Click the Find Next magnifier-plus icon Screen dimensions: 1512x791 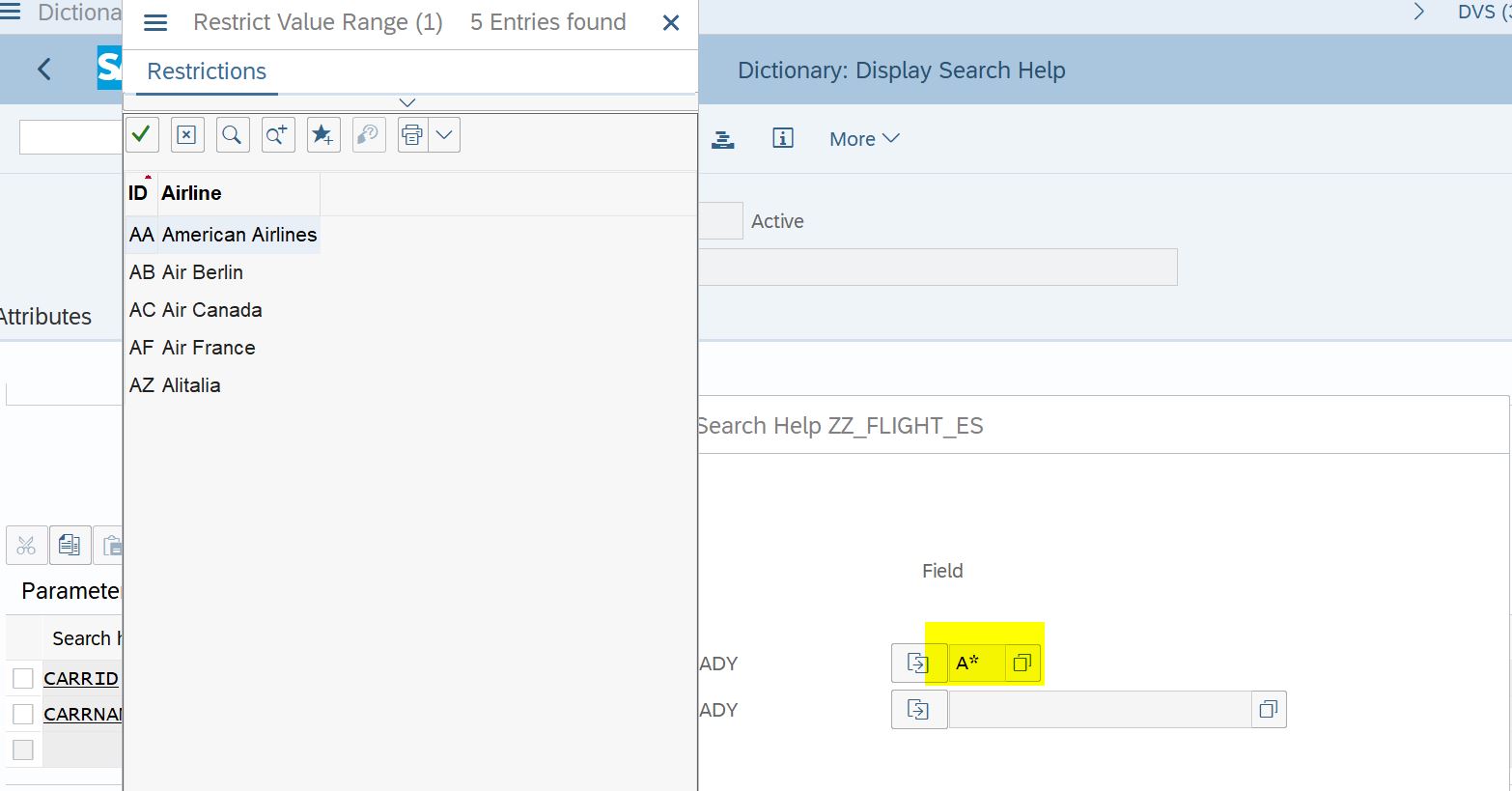click(277, 134)
